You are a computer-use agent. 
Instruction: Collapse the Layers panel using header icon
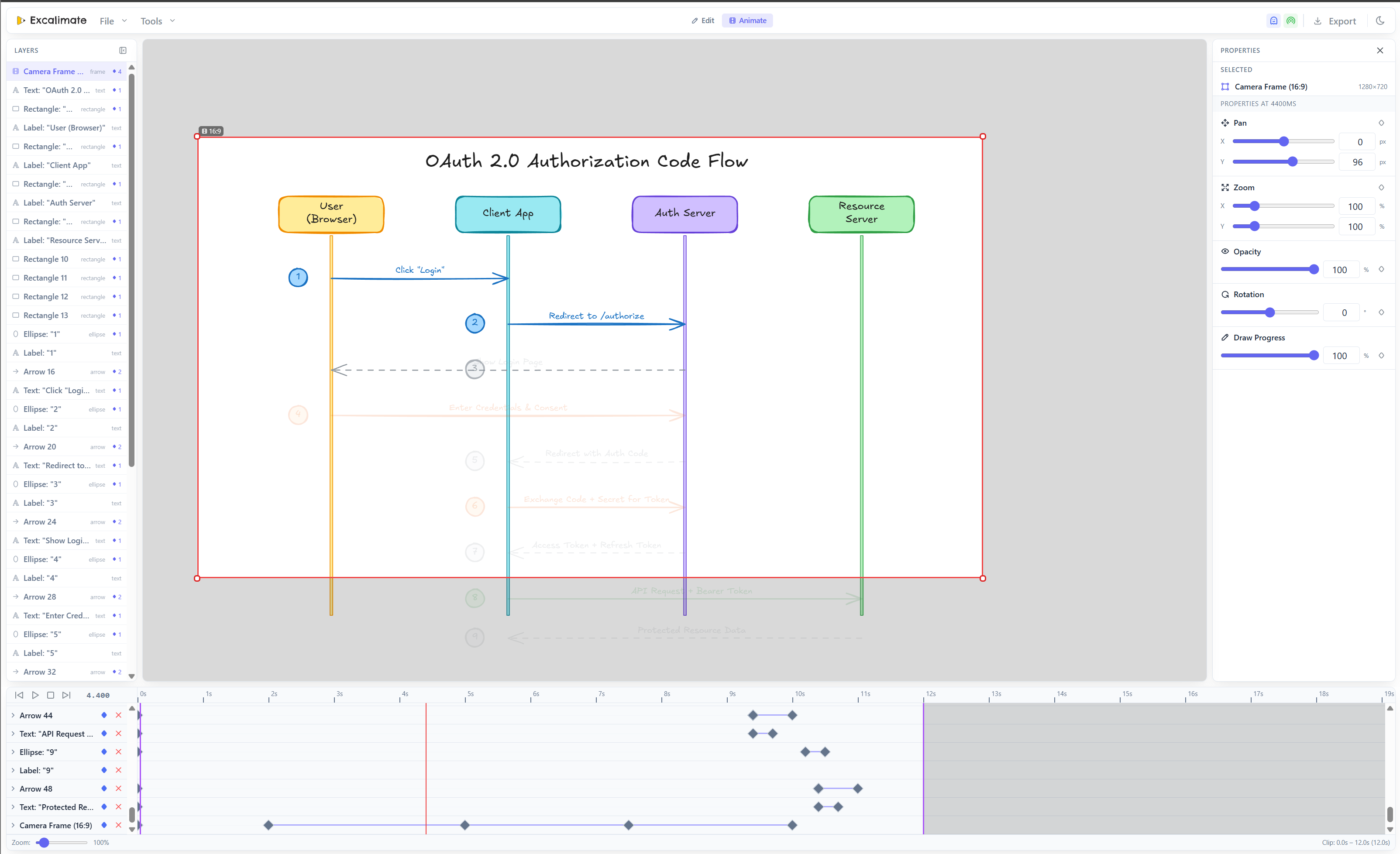coord(123,51)
